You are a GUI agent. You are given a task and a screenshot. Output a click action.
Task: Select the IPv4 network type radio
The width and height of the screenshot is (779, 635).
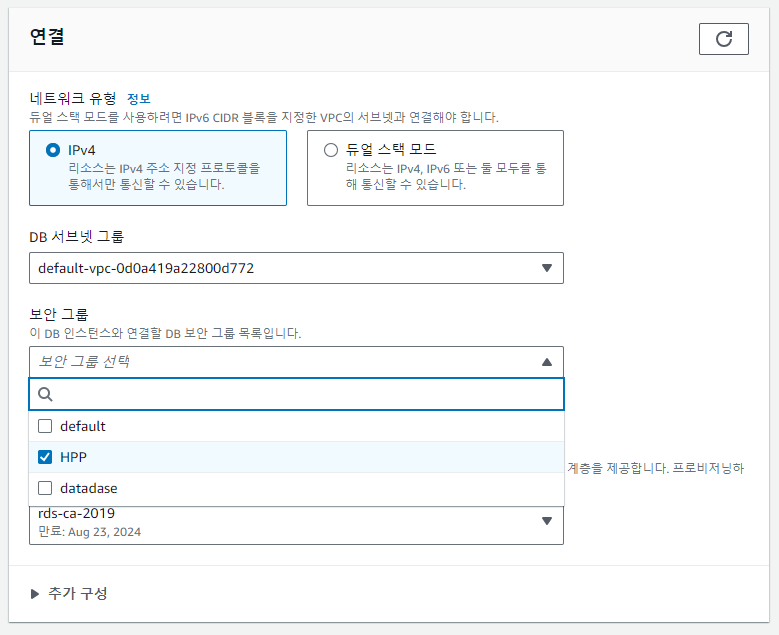pos(53,150)
